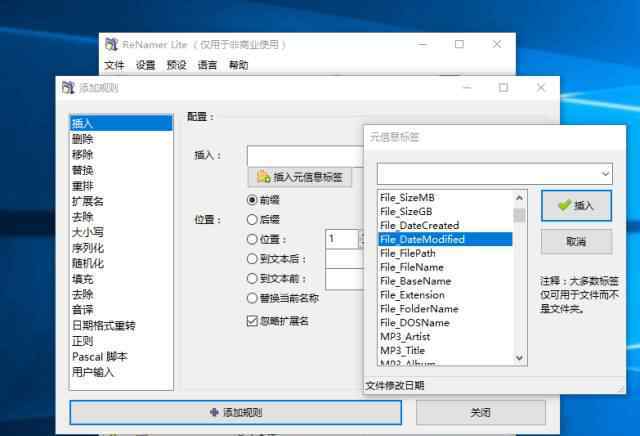Click the 添加规则 button at the bottom
Viewport: 640px width, 436px height.
click(x=236, y=412)
